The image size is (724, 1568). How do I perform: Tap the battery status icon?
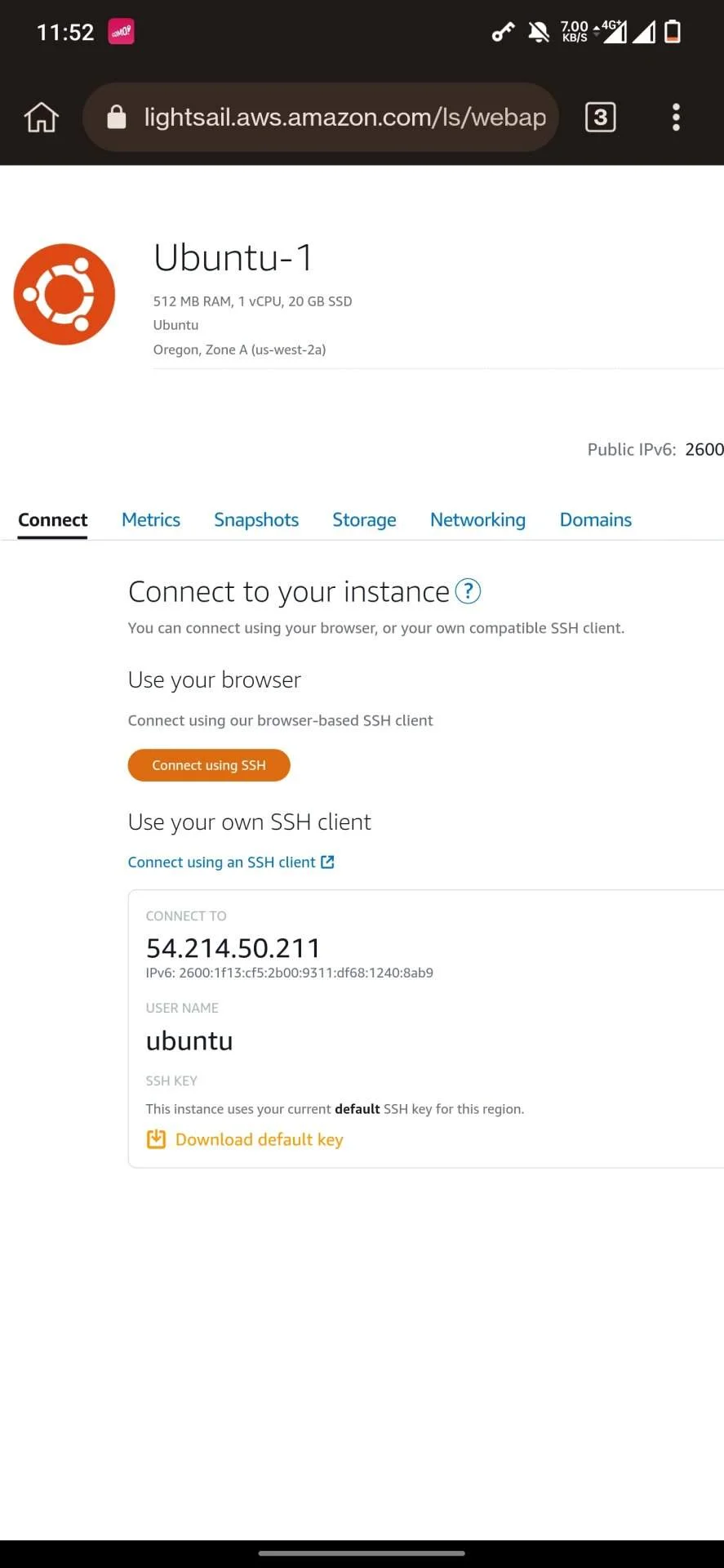(673, 32)
